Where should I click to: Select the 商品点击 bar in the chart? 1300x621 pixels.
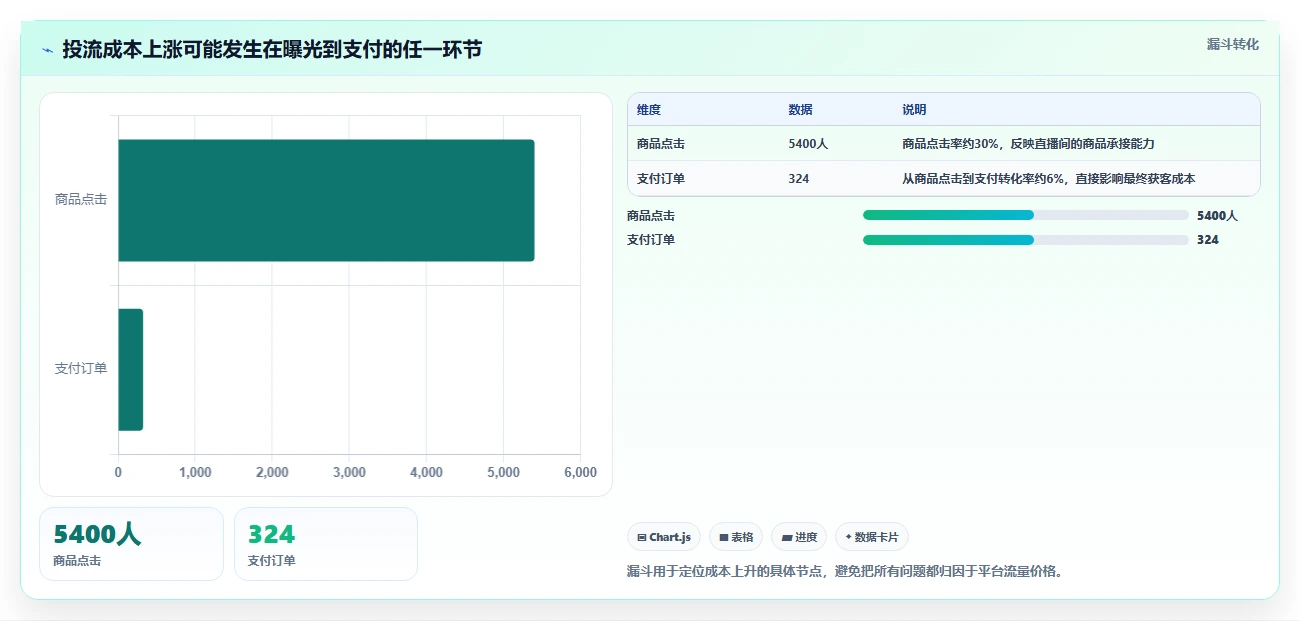coord(326,200)
